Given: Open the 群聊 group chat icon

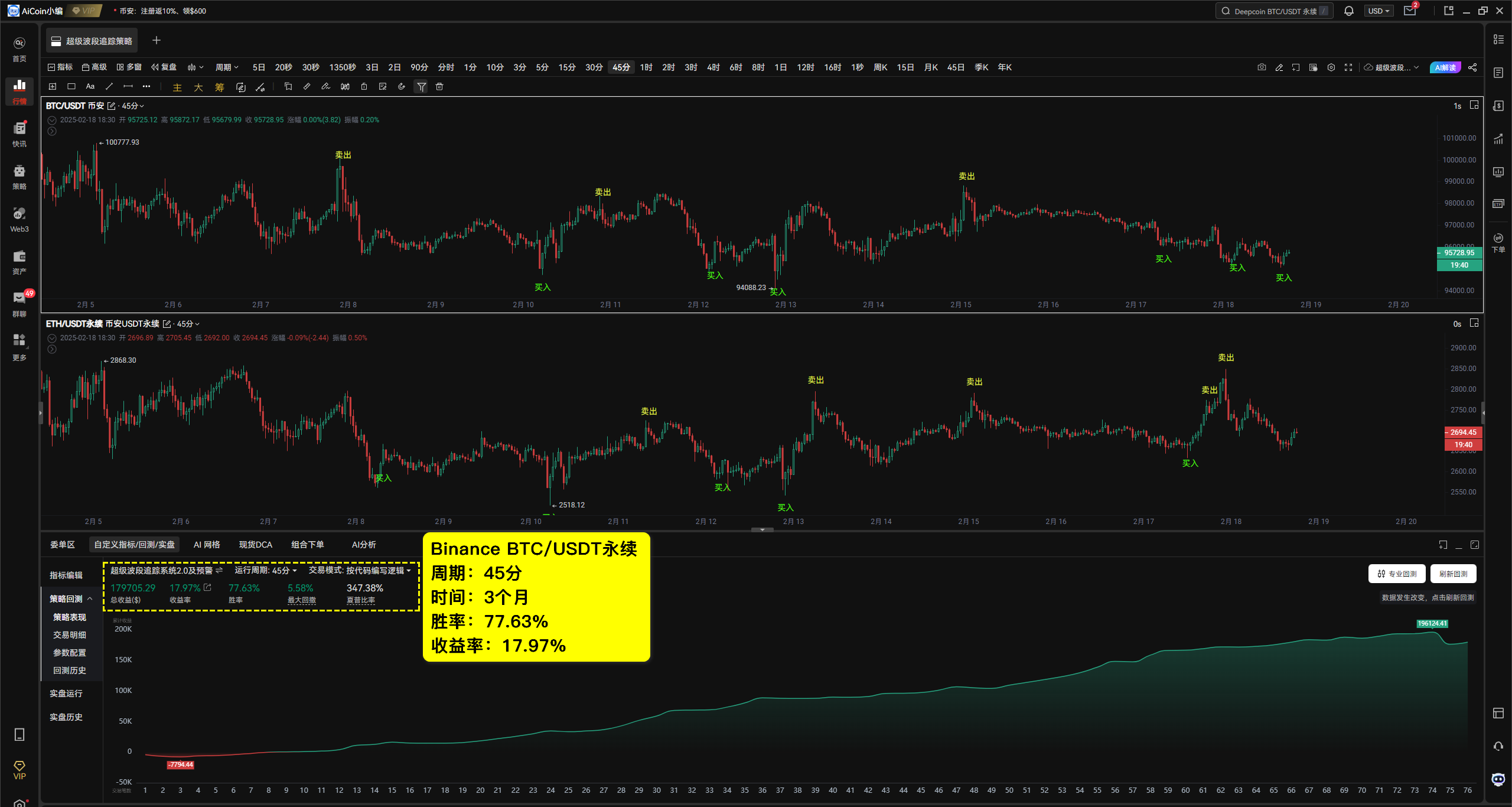Looking at the screenshot, I should (x=19, y=304).
